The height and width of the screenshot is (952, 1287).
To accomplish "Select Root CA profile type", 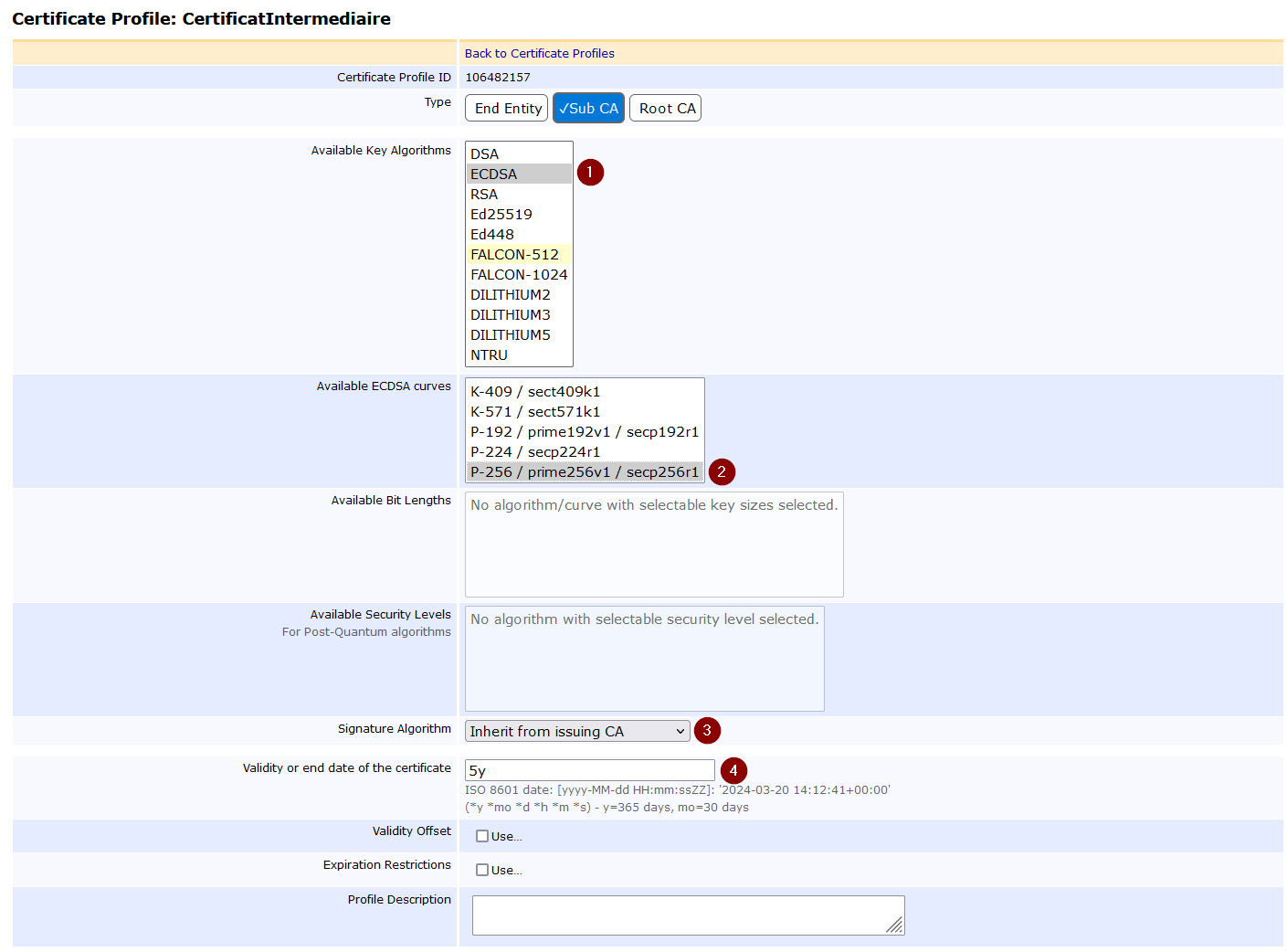I will pos(666,109).
